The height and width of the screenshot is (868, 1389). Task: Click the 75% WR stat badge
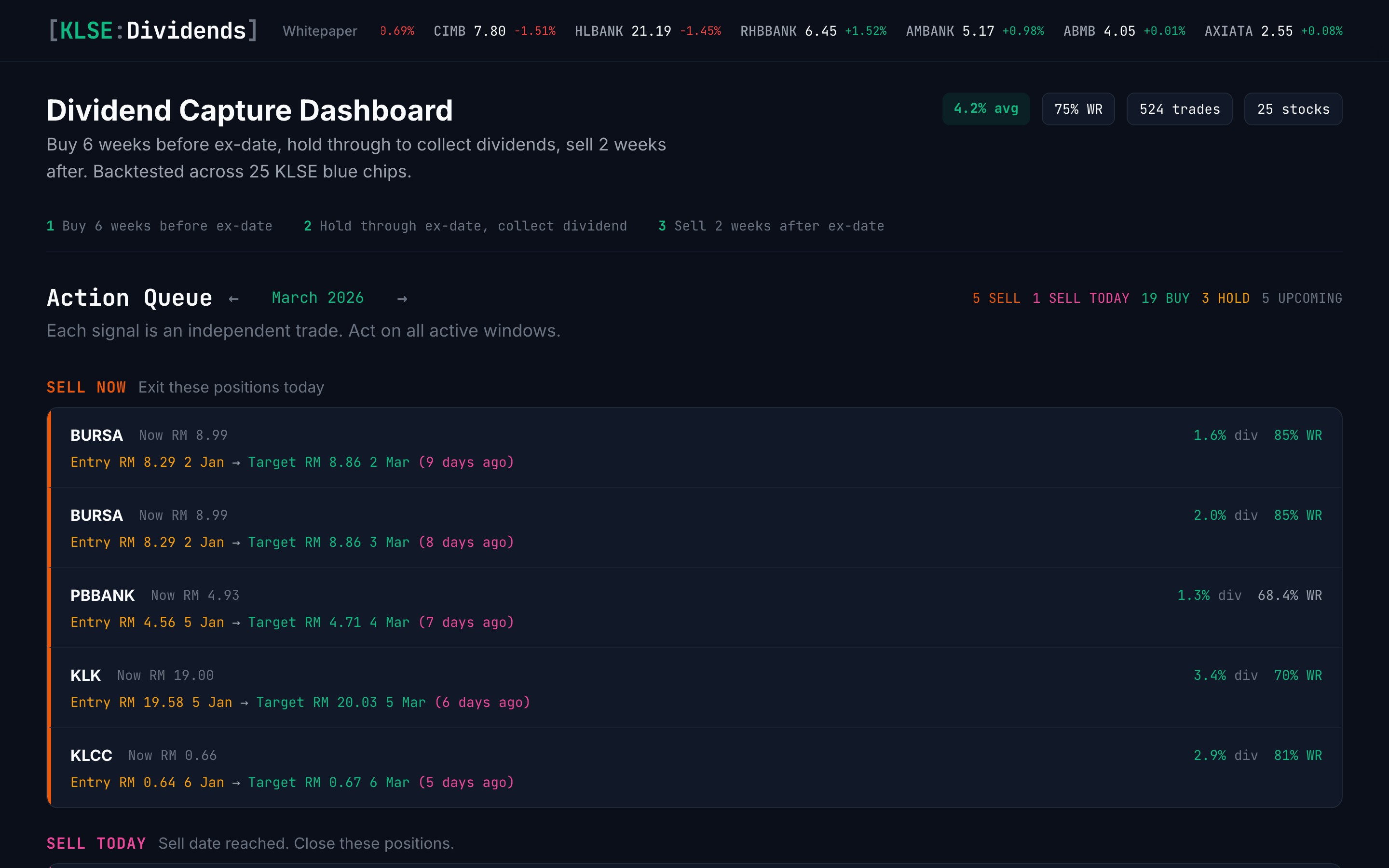tap(1078, 109)
